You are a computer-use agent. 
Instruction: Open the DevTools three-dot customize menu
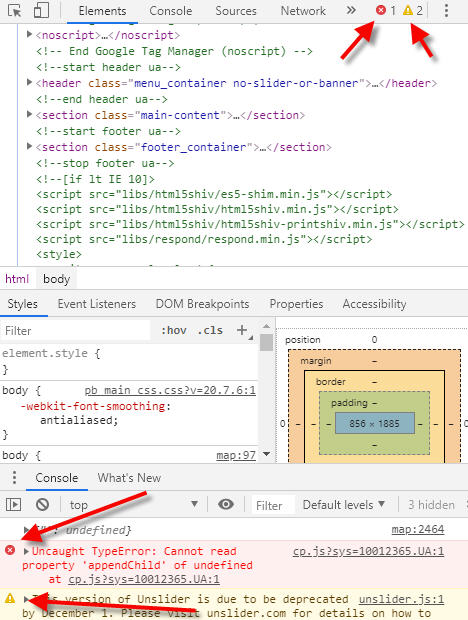point(446,11)
